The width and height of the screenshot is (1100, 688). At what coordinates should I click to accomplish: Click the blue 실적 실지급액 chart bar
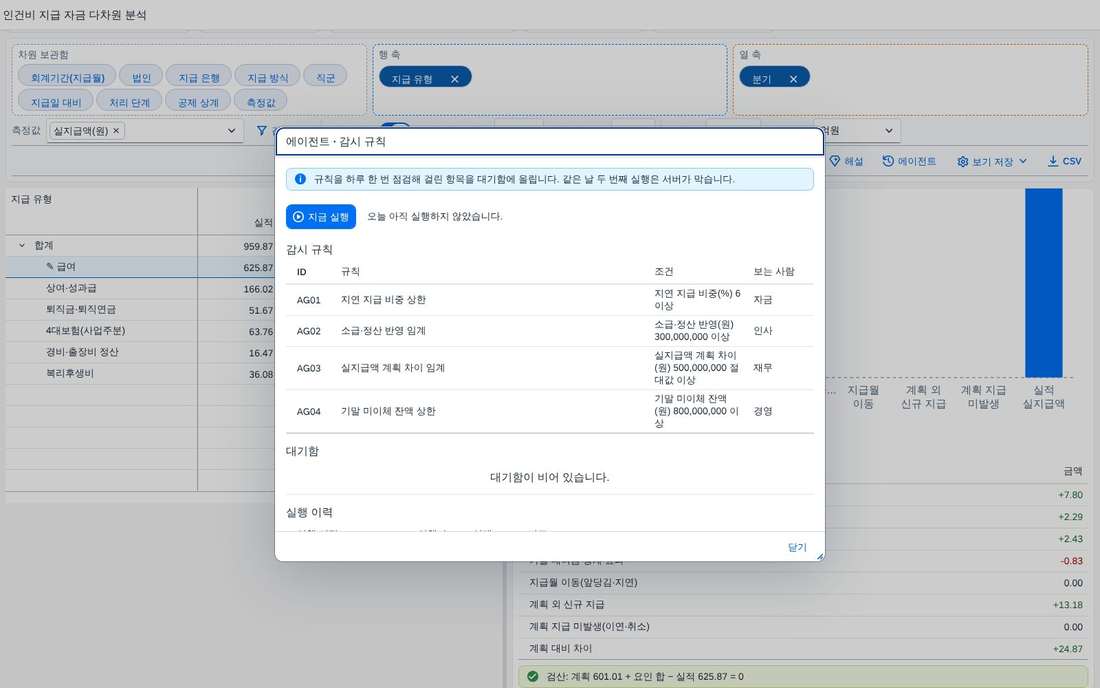point(1043,283)
